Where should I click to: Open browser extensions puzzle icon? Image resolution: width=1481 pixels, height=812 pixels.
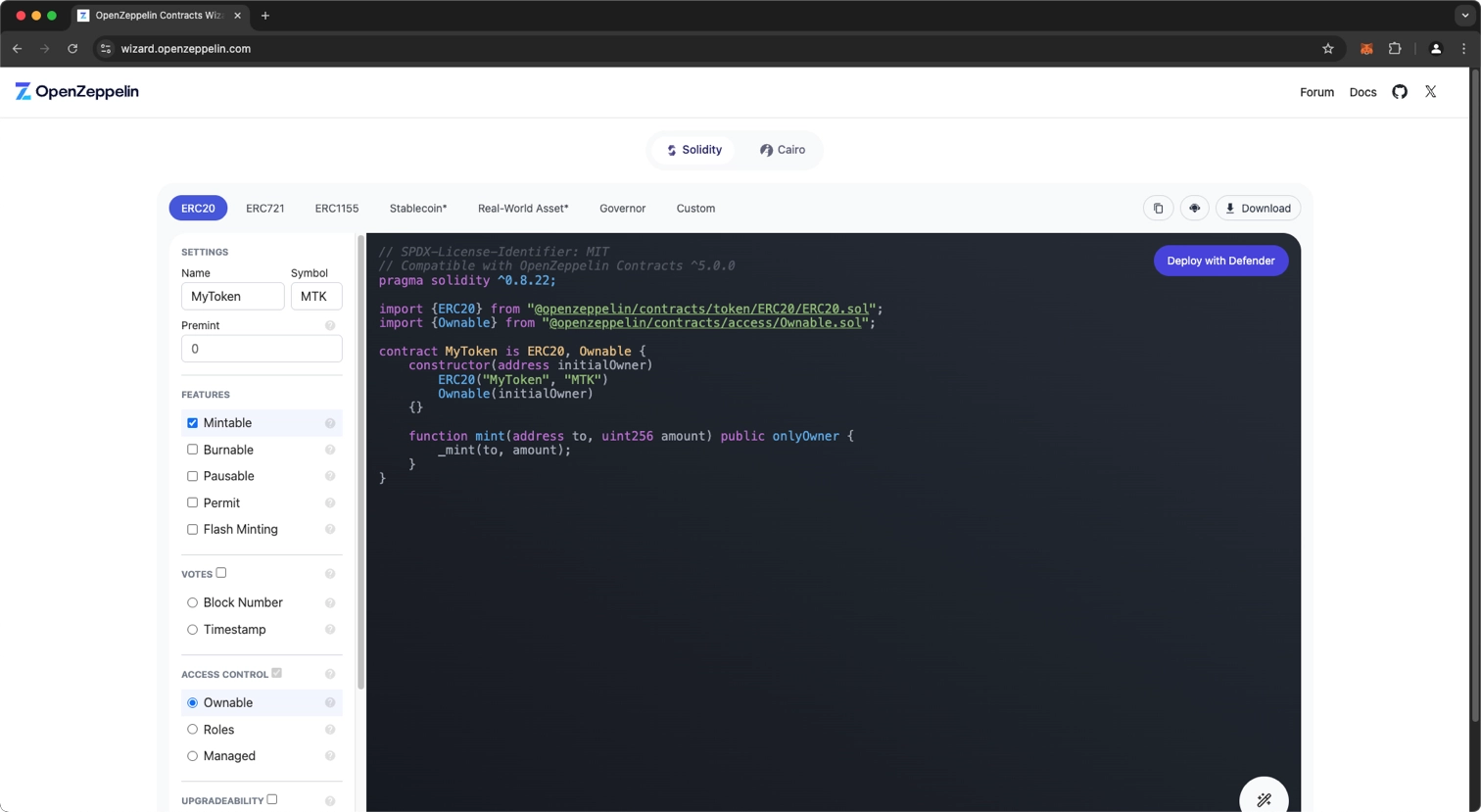click(1395, 49)
